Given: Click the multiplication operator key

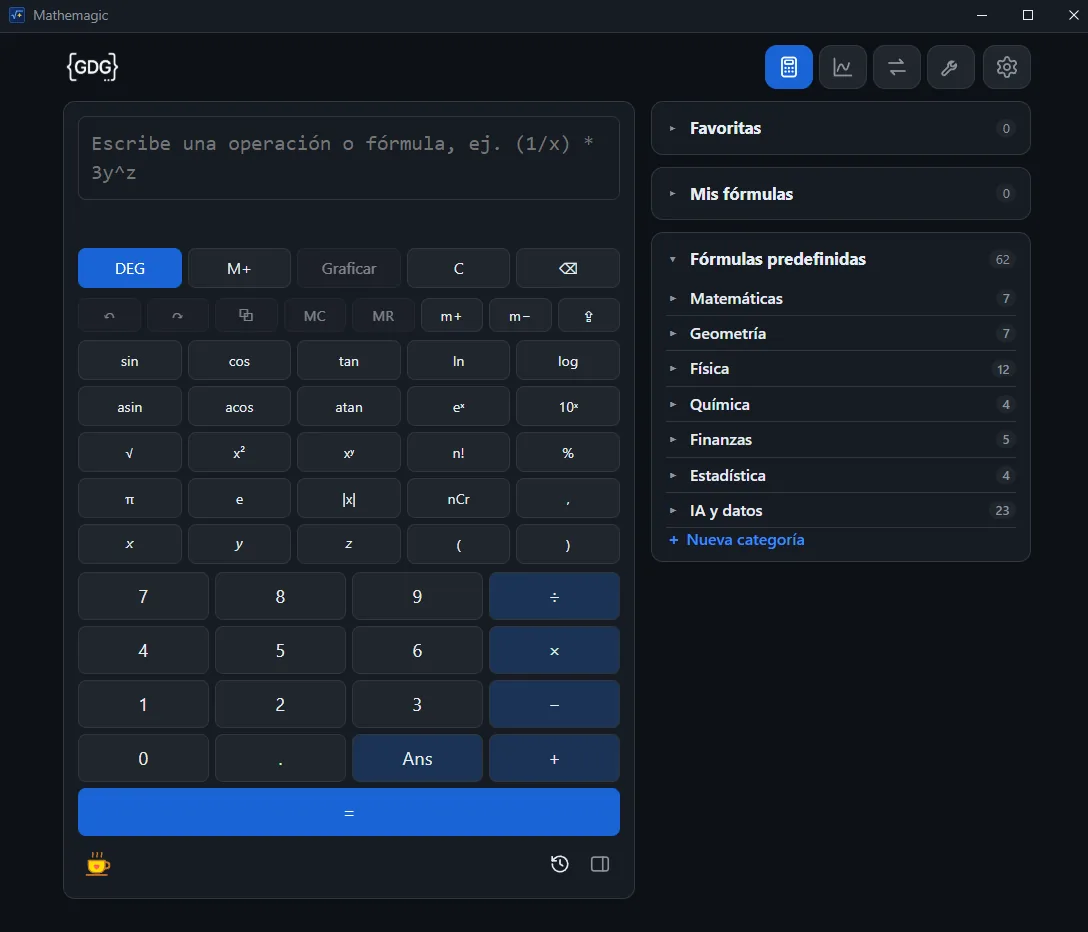Looking at the screenshot, I should pyautogui.click(x=554, y=650).
